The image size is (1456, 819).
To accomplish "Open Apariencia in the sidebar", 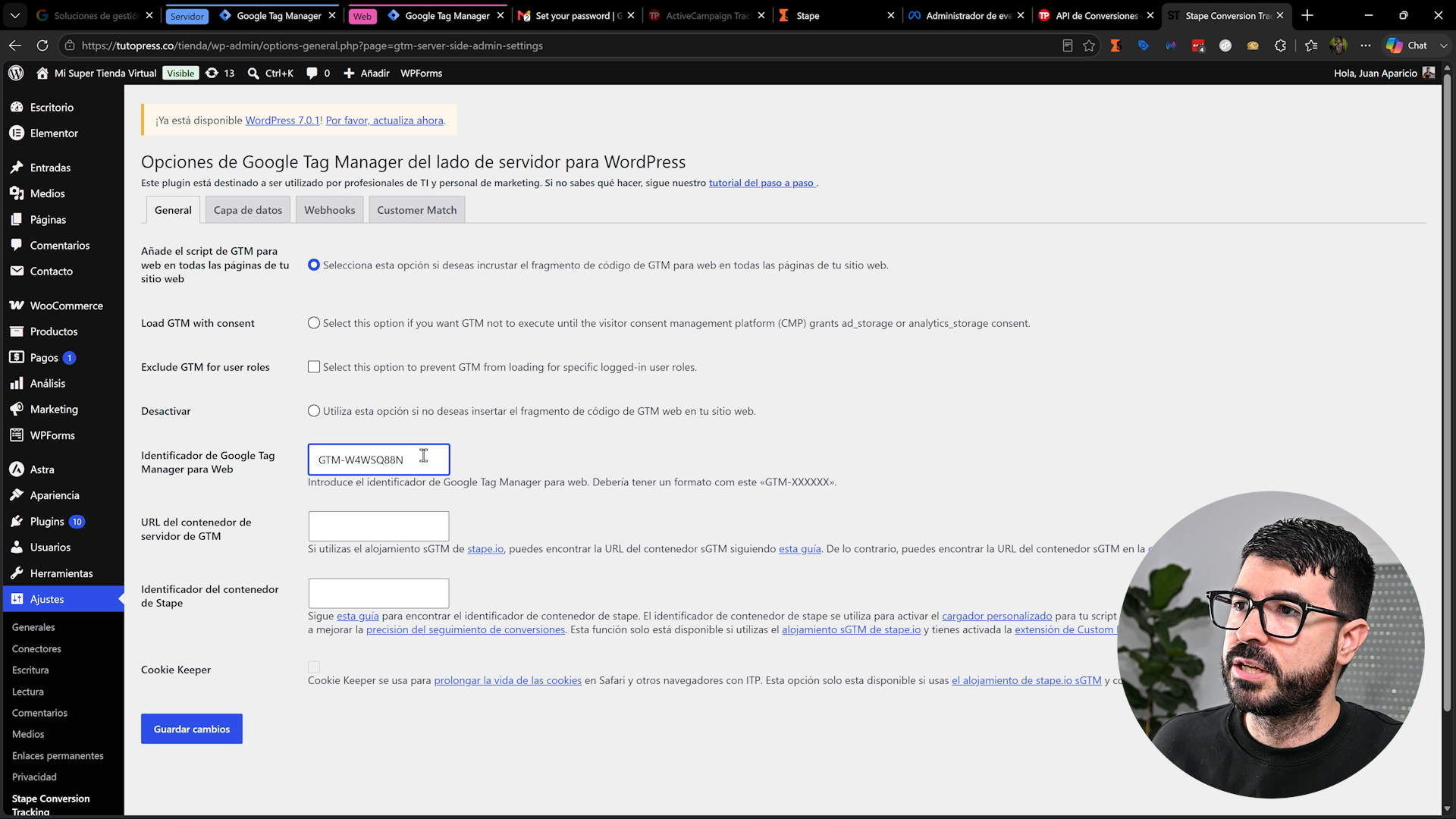I will pyautogui.click(x=55, y=495).
